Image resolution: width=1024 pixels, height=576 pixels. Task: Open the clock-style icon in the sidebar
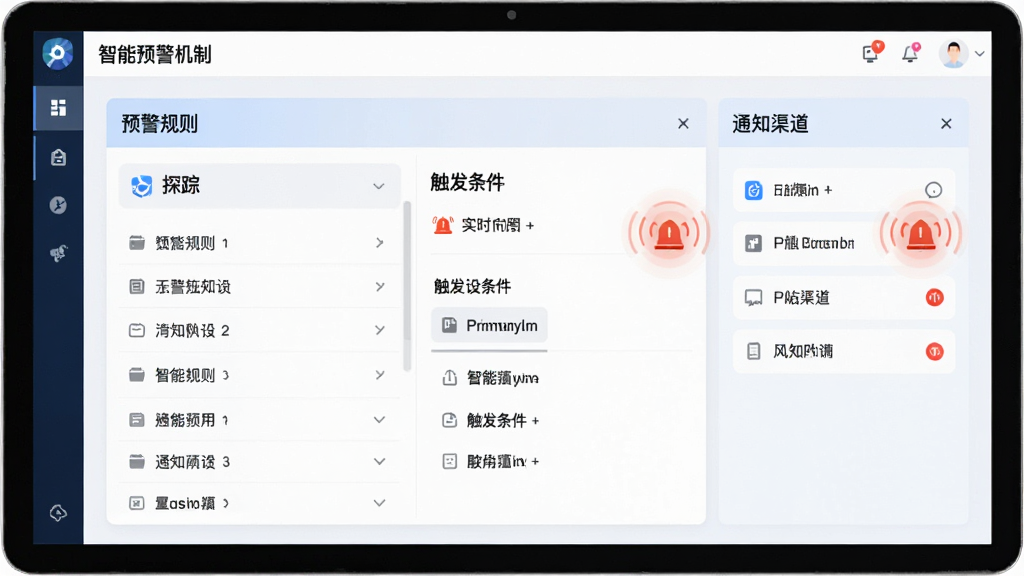coord(58,205)
